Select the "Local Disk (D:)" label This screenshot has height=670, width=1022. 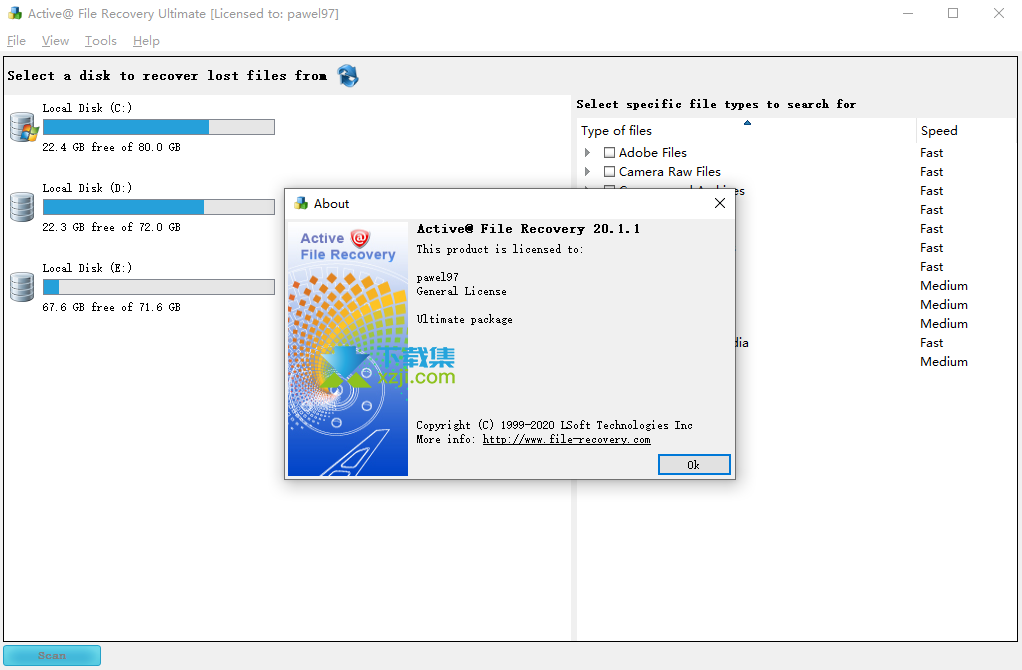(87, 188)
